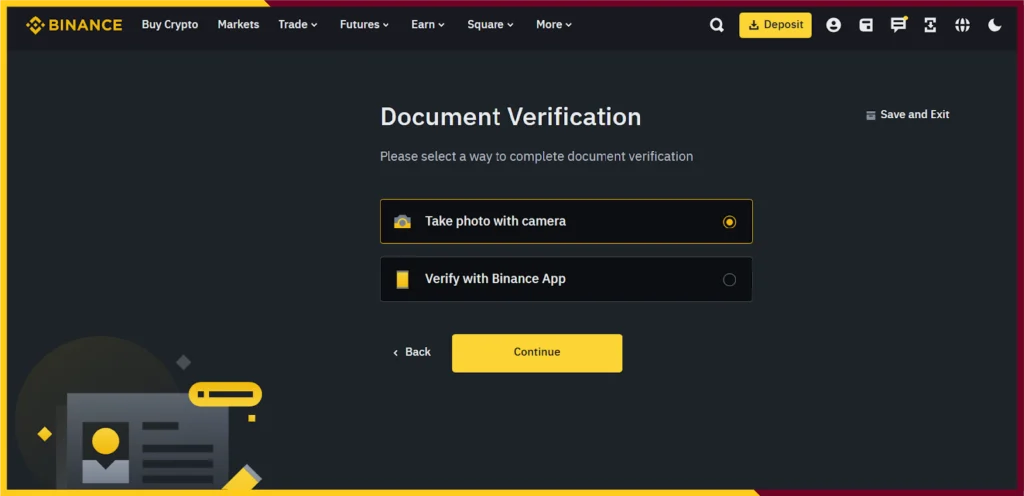Open the Buy Crypto menu item

pos(170,25)
